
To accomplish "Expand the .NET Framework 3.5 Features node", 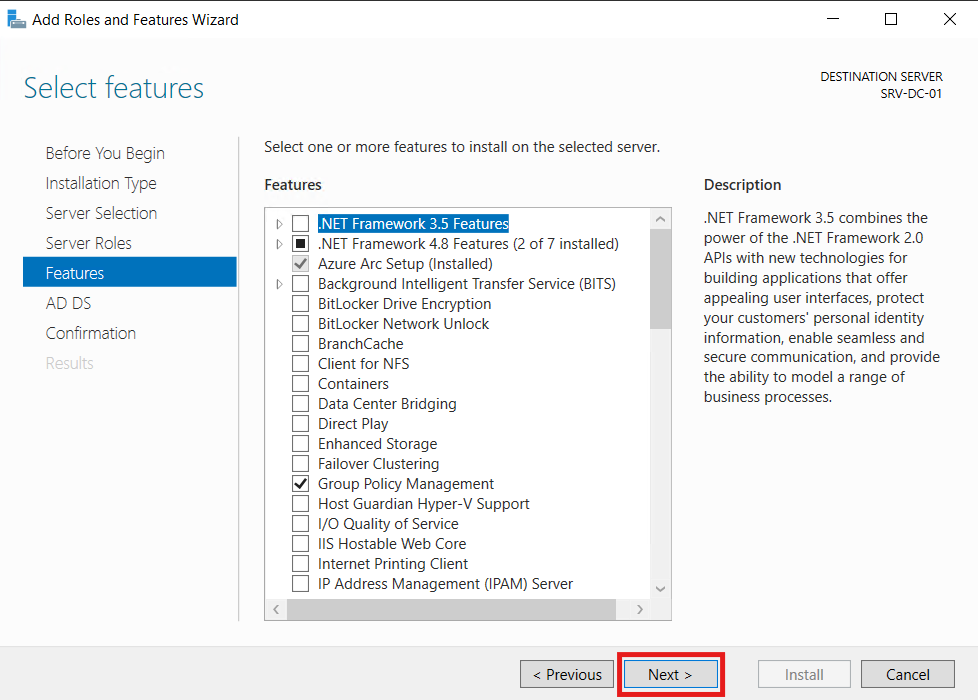I will (x=281, y=223).
